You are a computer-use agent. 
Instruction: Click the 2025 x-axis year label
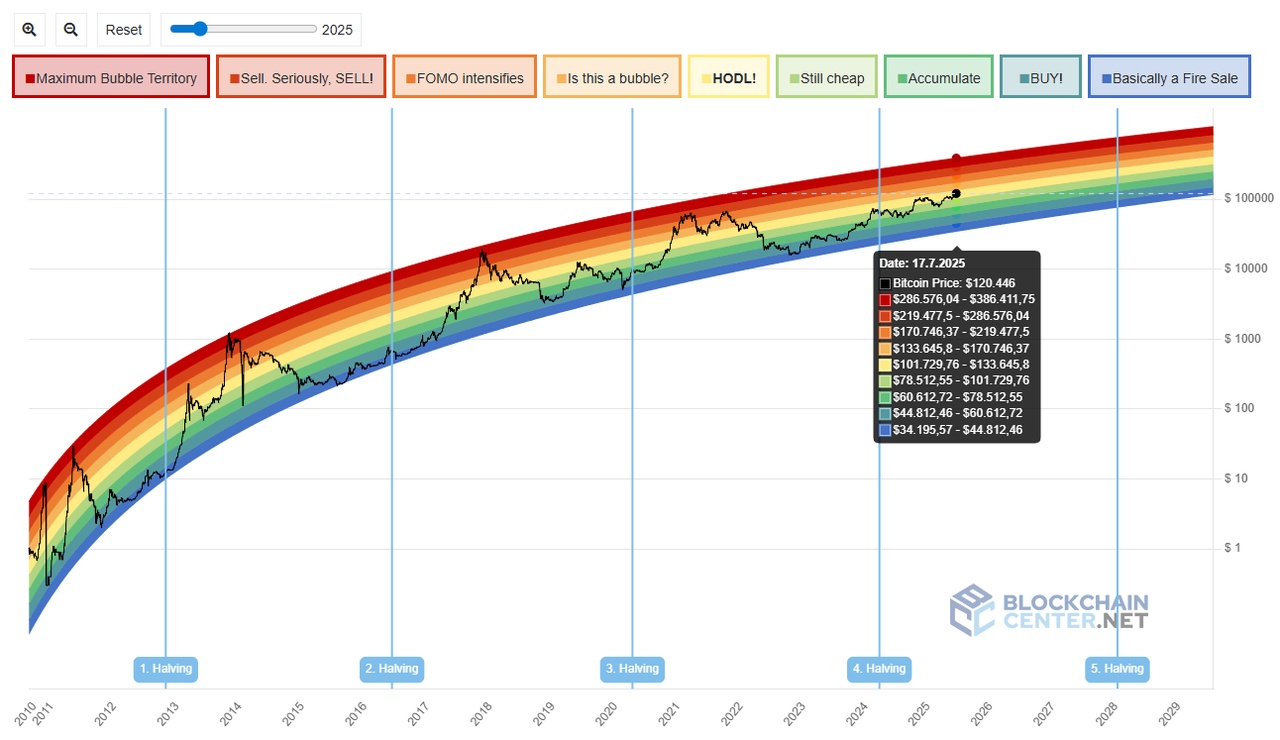coord(919,713)
